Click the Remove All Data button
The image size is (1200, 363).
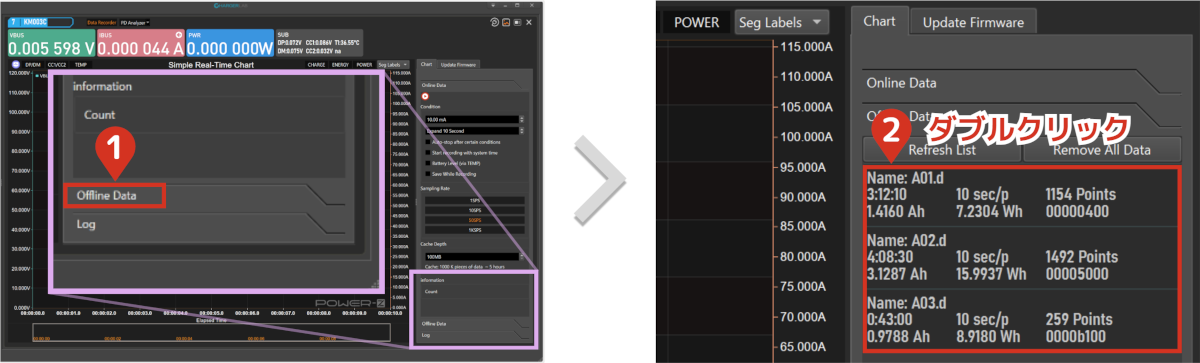click(x=1102, y=149)
